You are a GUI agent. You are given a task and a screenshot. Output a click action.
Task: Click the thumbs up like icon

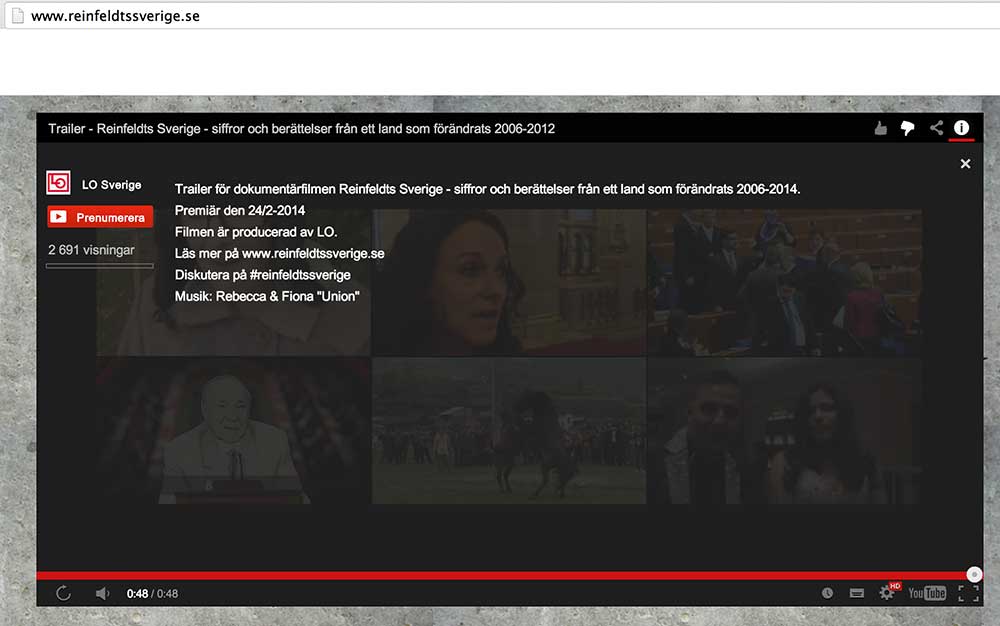[880, 128]
